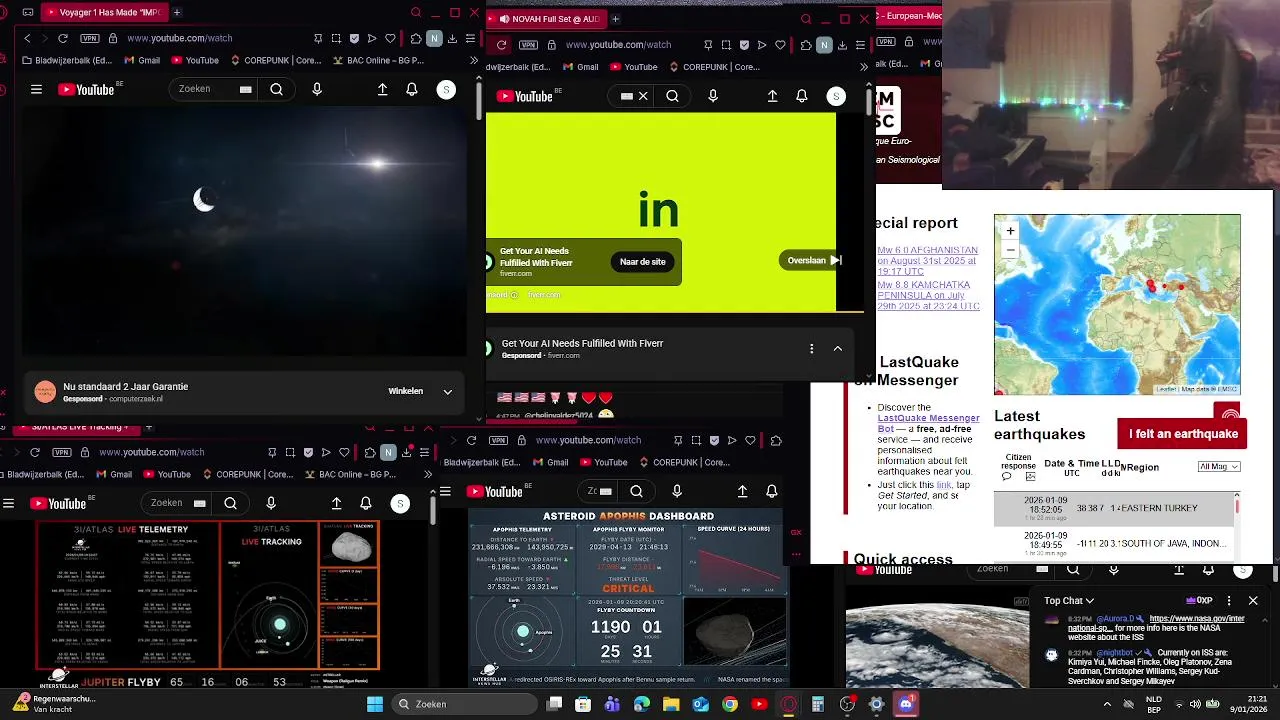Open Windows Start menu
This screenshot has width=1280, height=720.
click(x=375, y=704)
